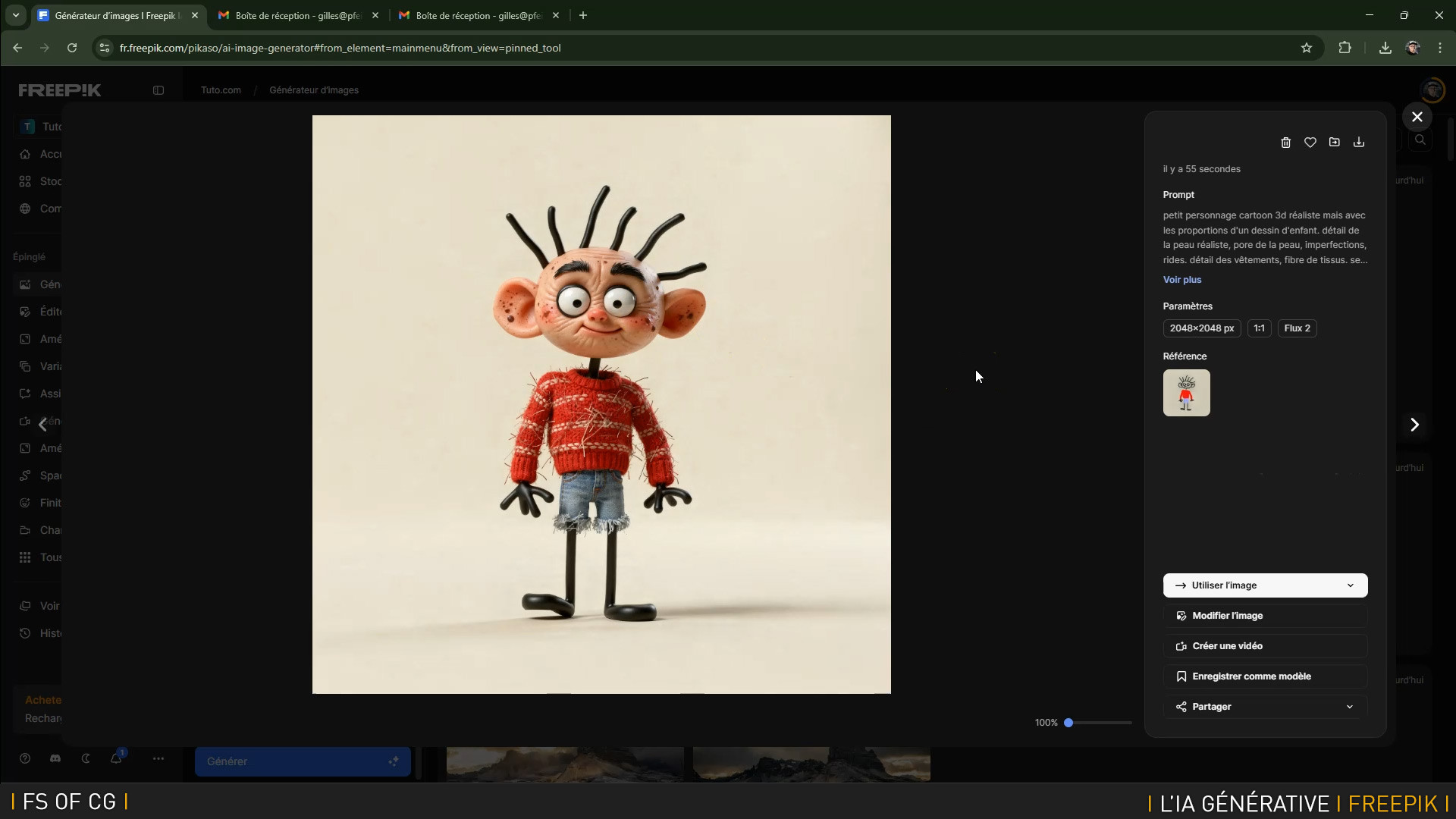Close the image preview panel

1417,117
